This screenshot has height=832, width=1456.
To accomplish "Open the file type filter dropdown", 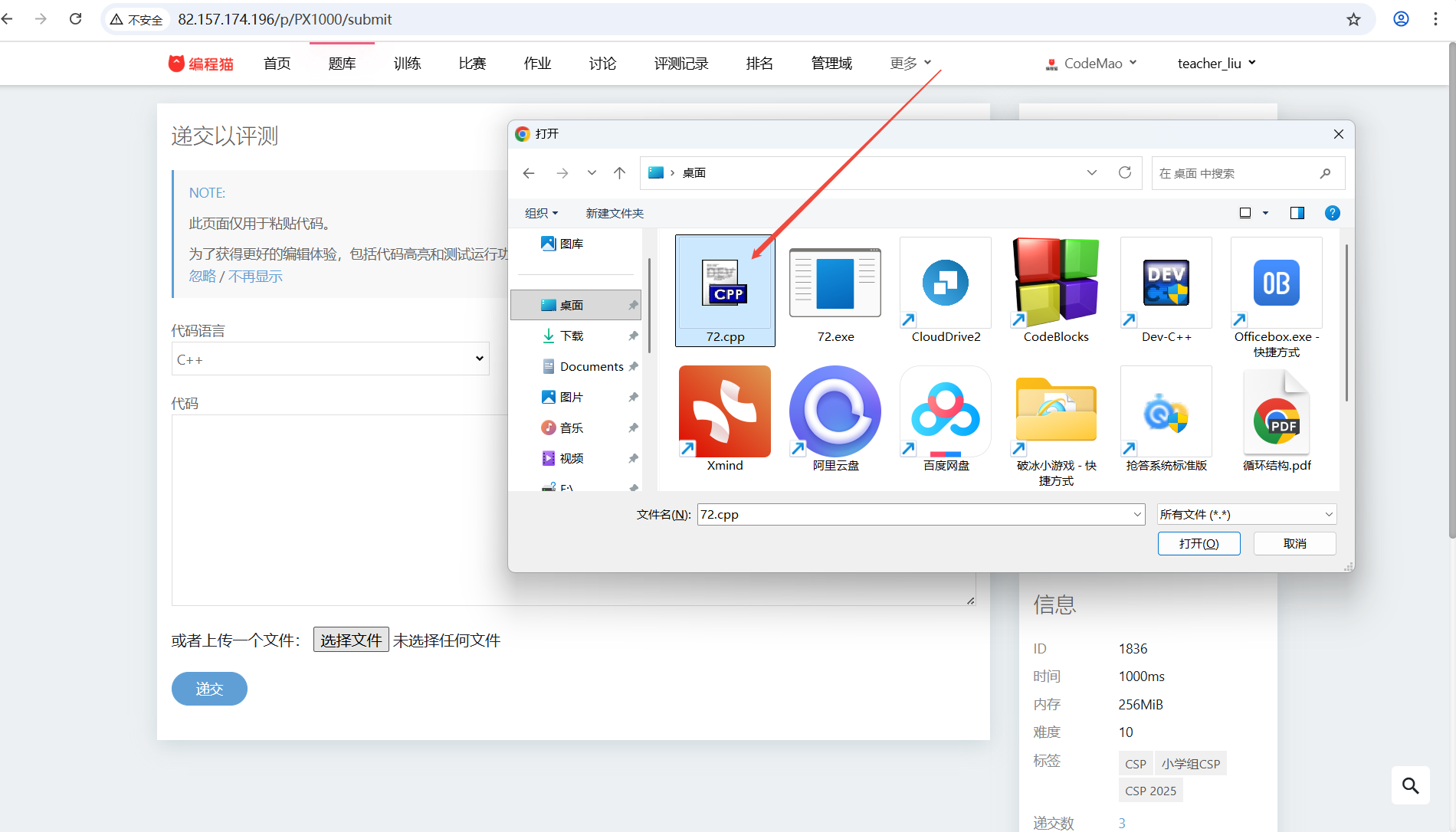I will tap(1246, 514).
